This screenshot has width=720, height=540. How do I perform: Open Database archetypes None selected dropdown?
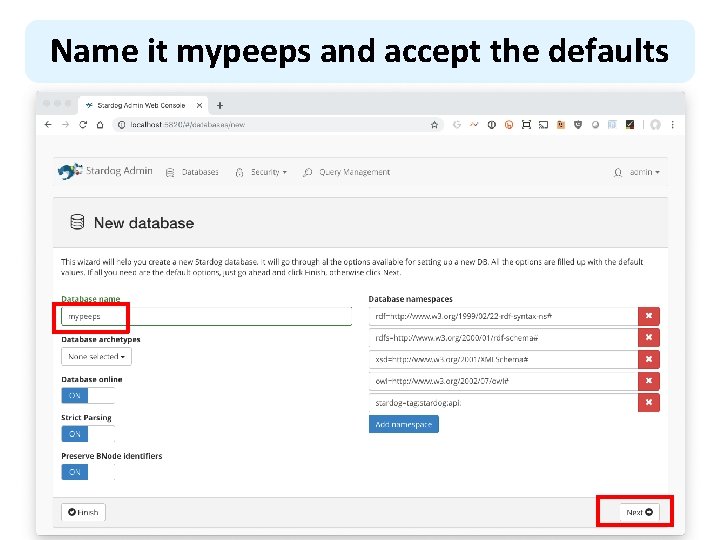96,357
